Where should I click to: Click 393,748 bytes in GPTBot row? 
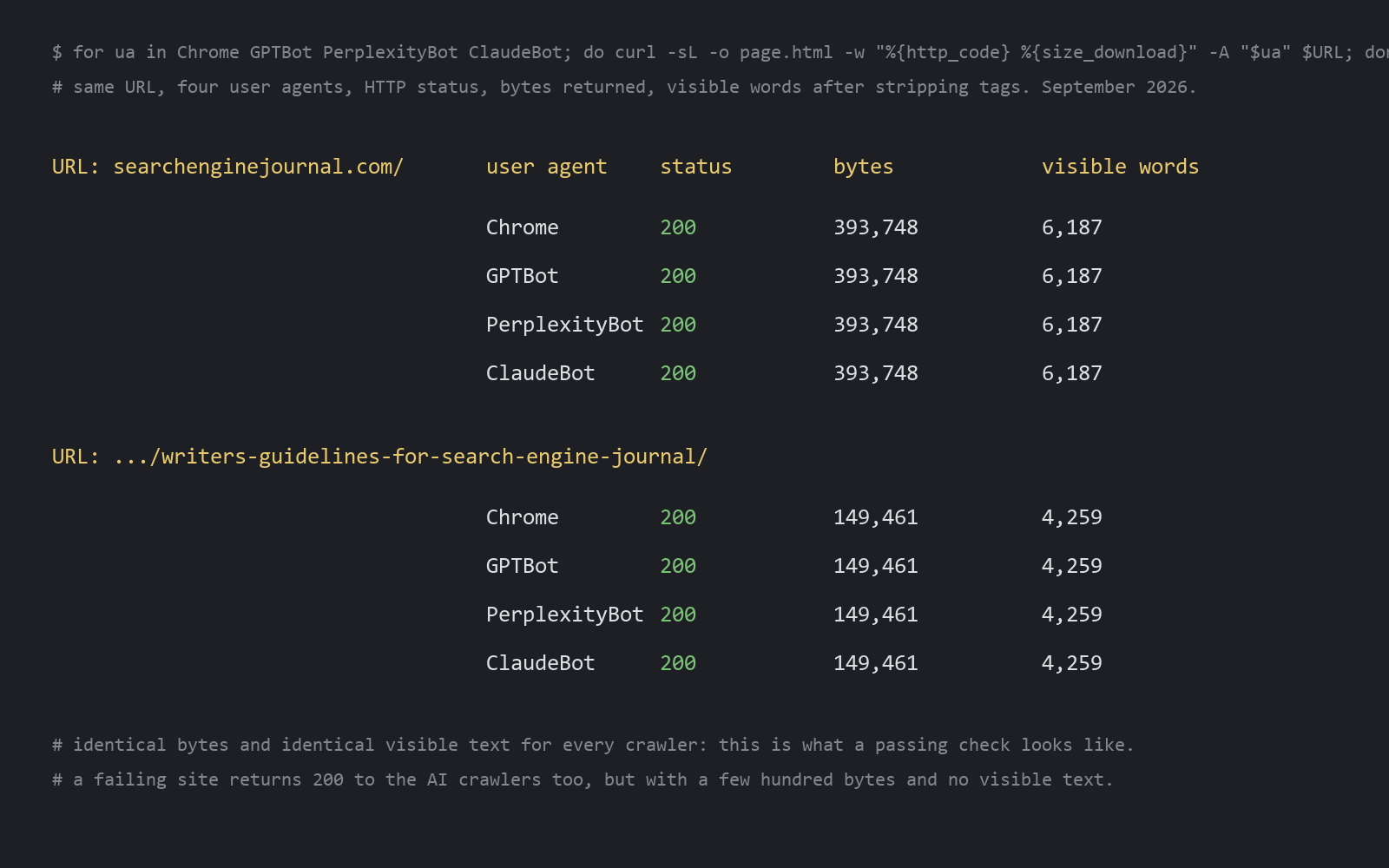click(876, 276)
